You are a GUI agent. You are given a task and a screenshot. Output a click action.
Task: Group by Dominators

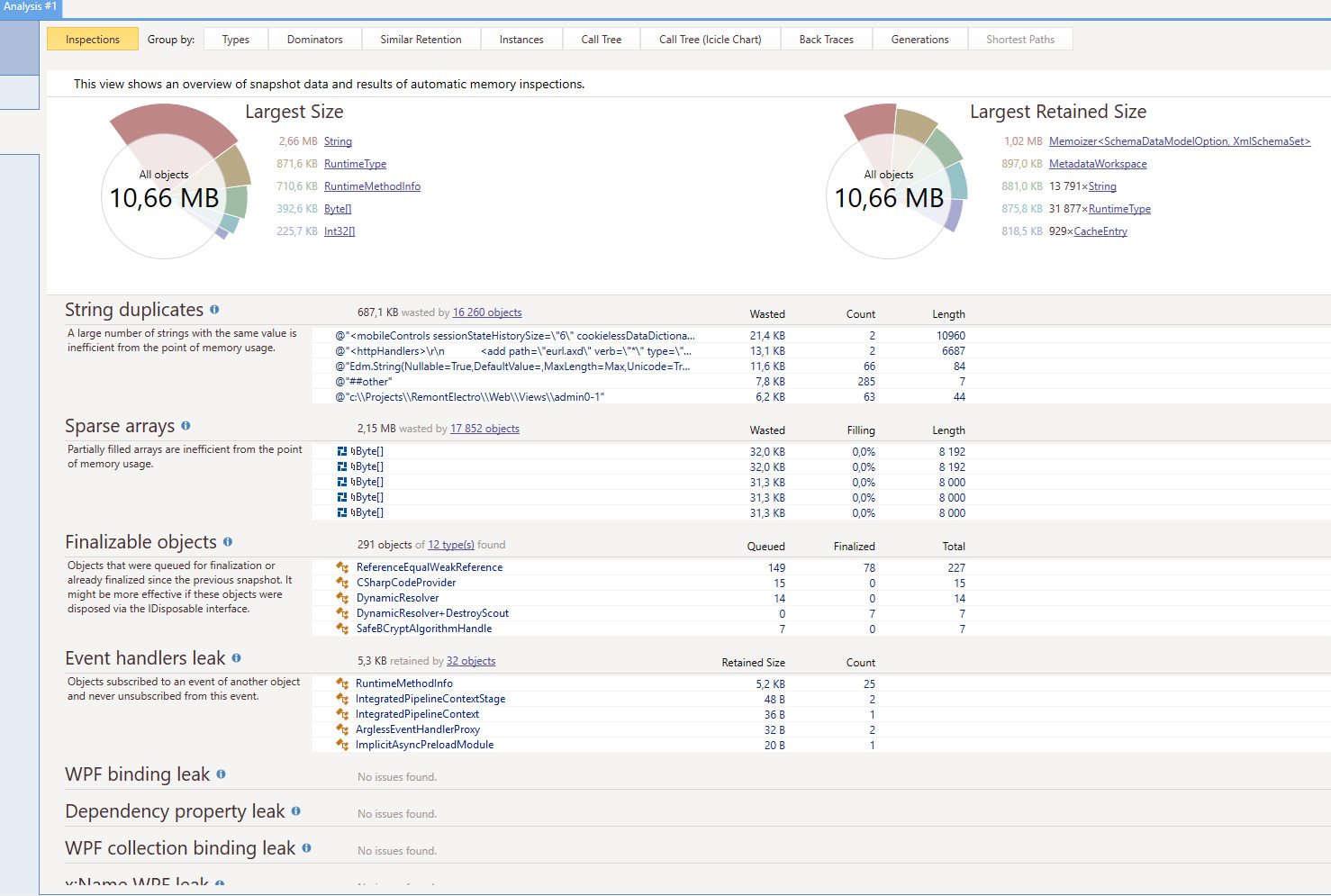pos(315,40)
